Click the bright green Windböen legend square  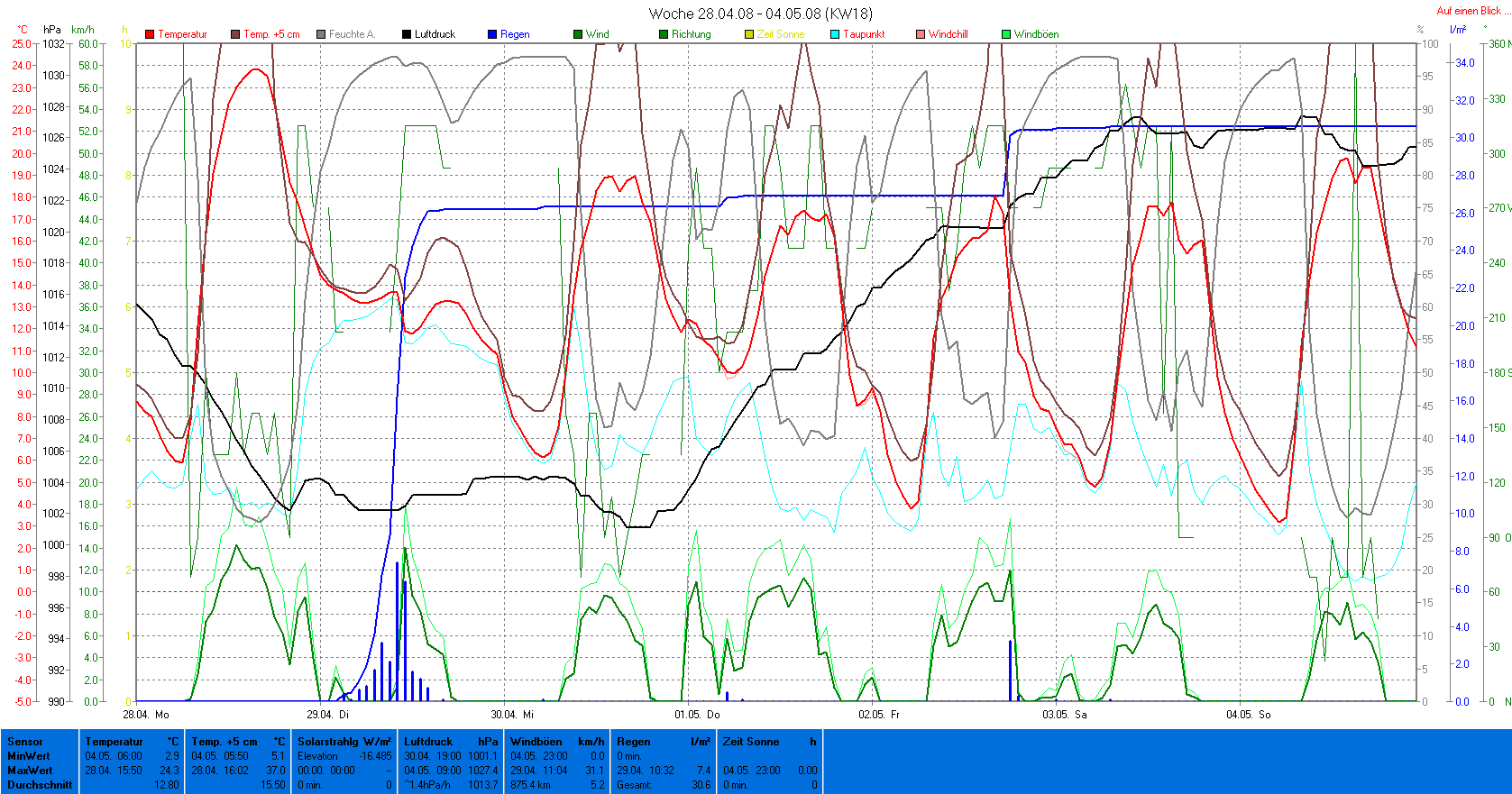tap(1006, 34)
